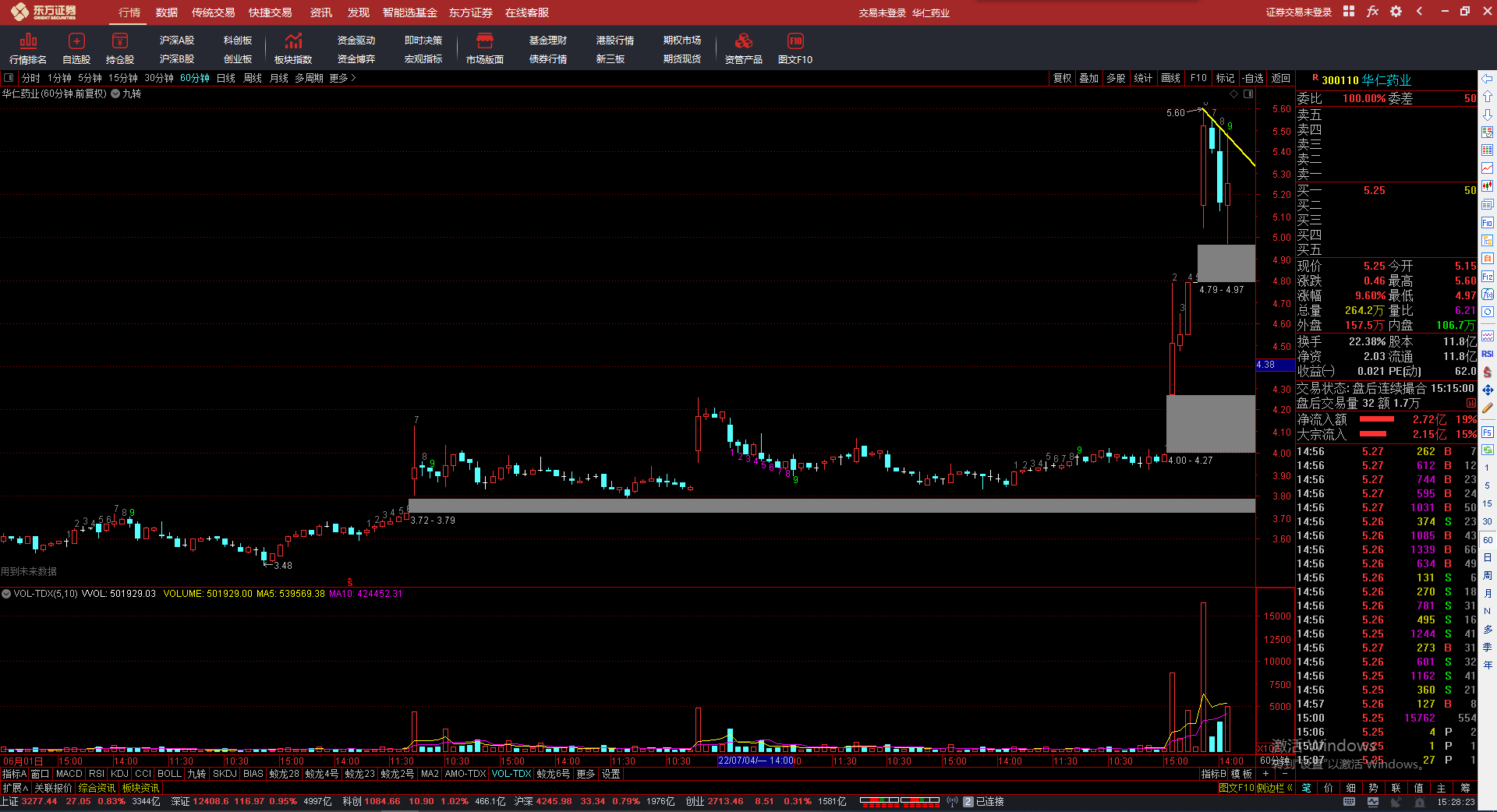Open 综合资讯 news tab
The height and width of the screenshot is (812, 1497).
pos(97,788)
